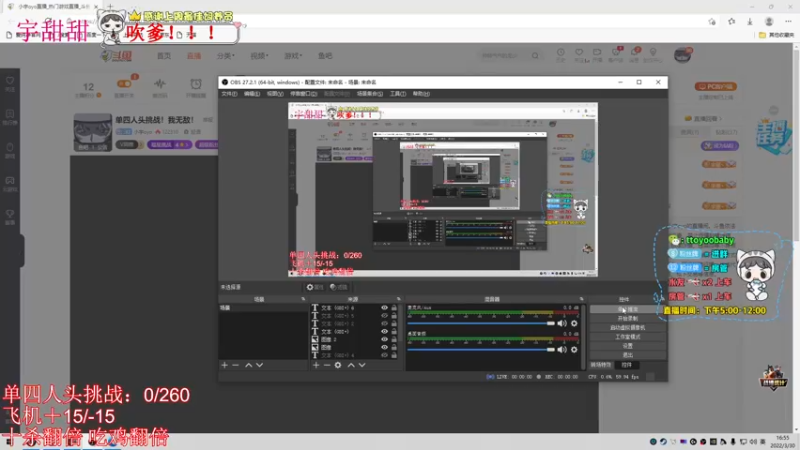Add a new scene with plus icon
The height and width of the screenshot is (450, 800).
tap(224, 365)
